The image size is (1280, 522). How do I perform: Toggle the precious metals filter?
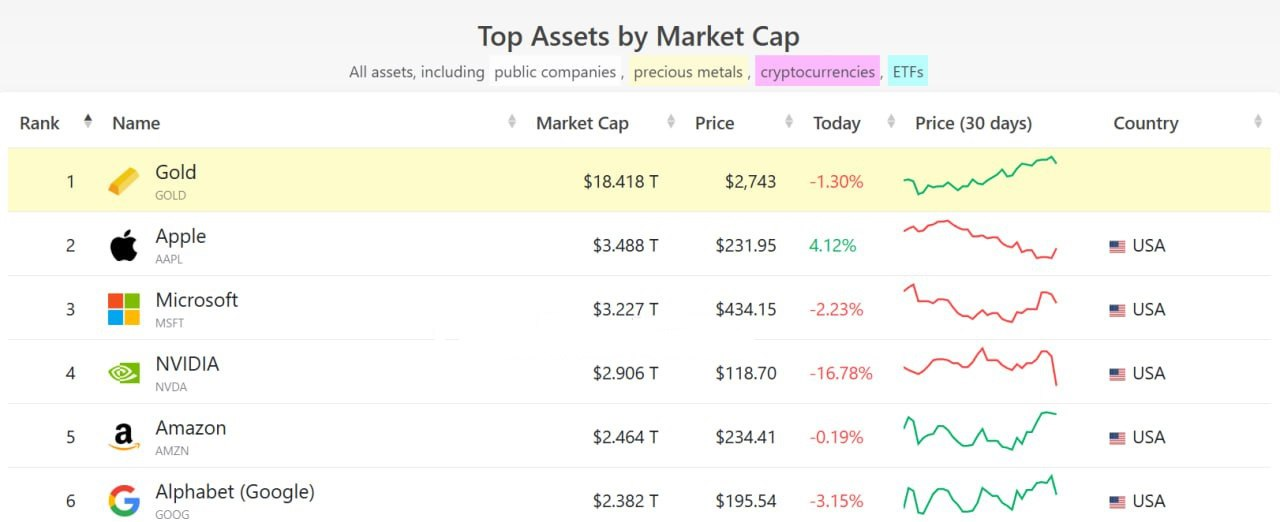click(688, 72)
